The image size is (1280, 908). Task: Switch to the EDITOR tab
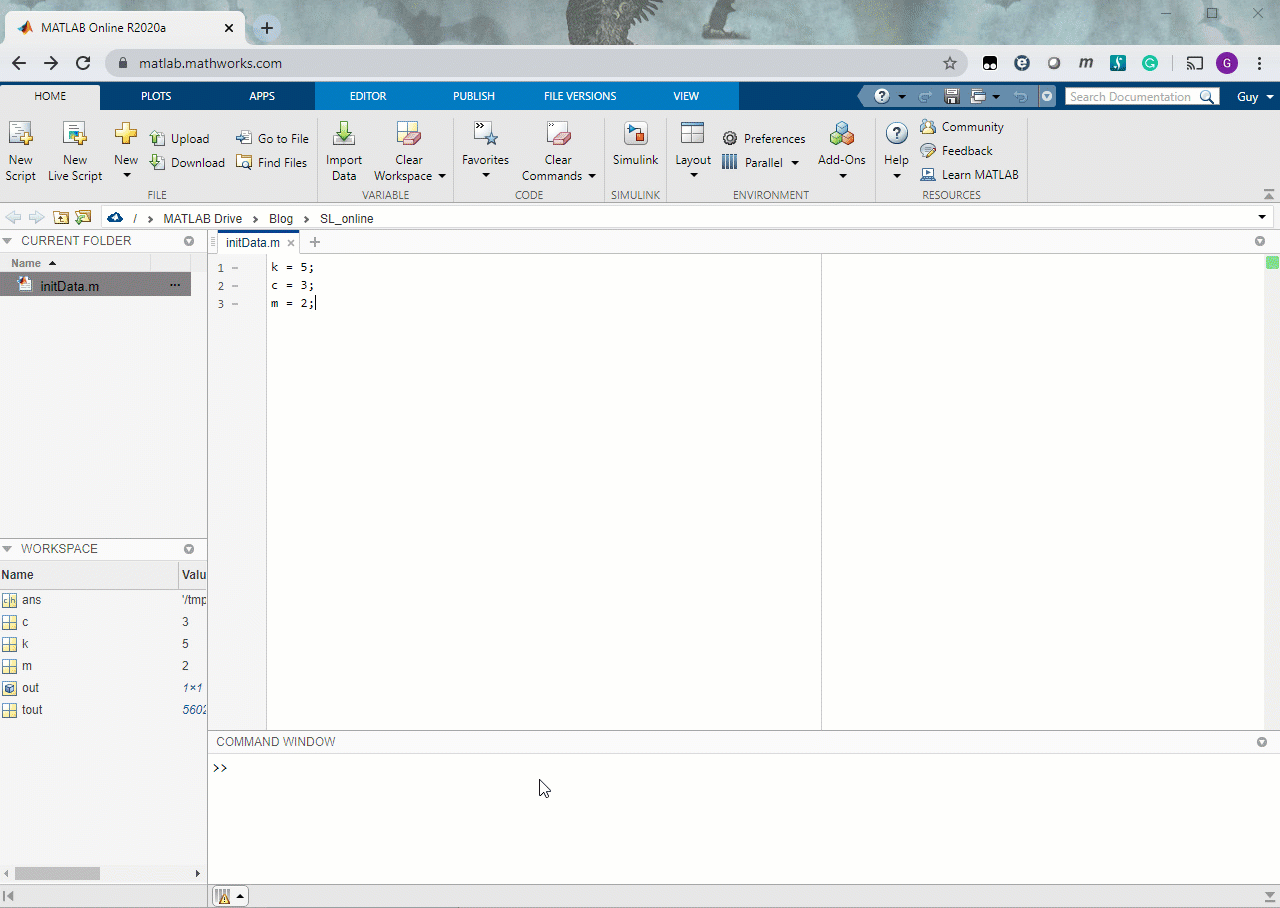pos(368,96)
